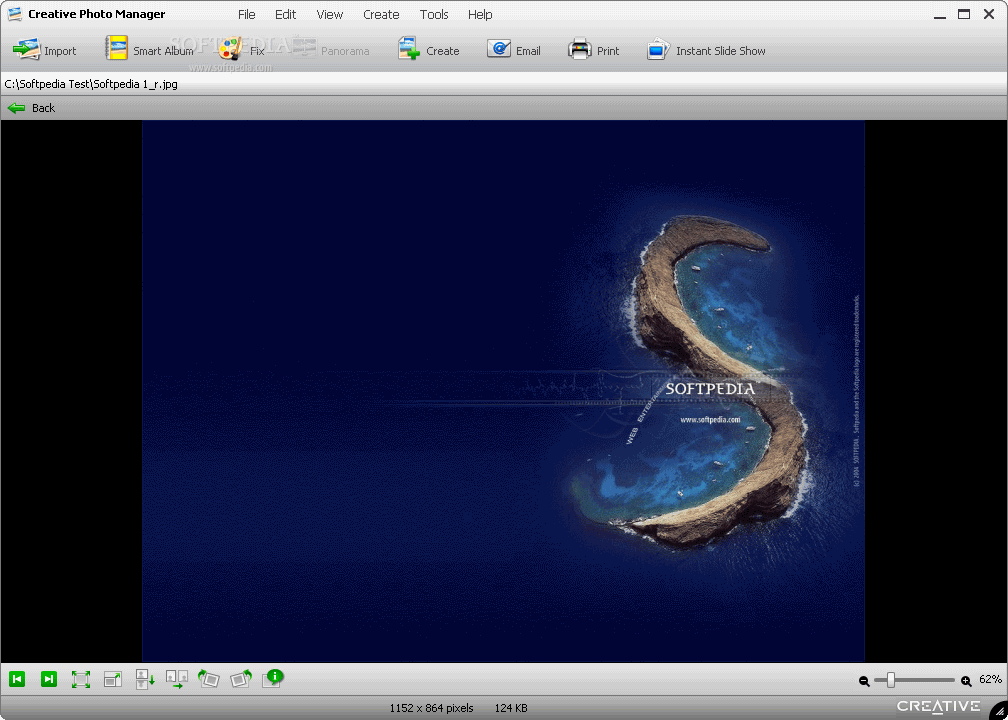Screen dimensions: 1008x720
Task: Click the actual size view icon
Action: (113, 680)
